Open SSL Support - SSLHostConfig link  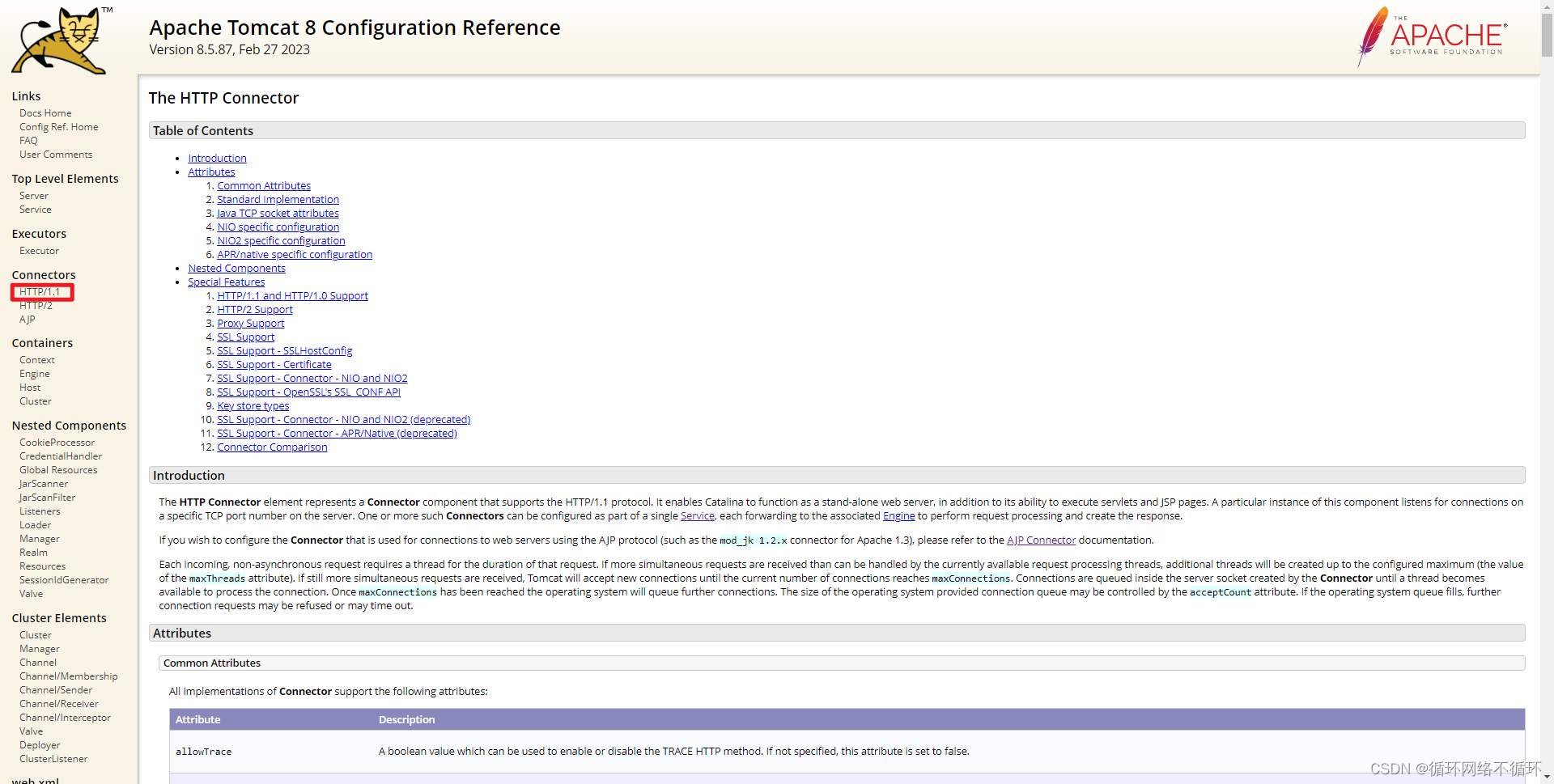(285, 351)
